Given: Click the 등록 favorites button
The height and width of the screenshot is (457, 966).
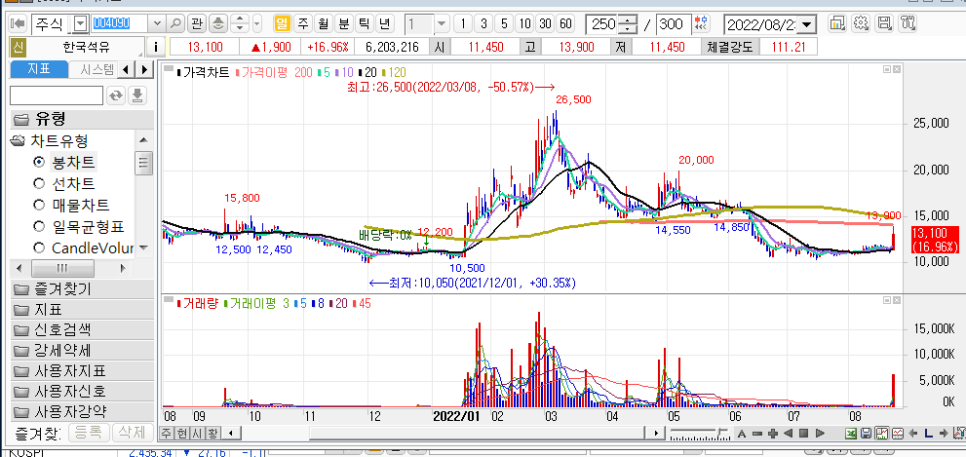Looking at the screenshot, I should (x=89, y=432).
